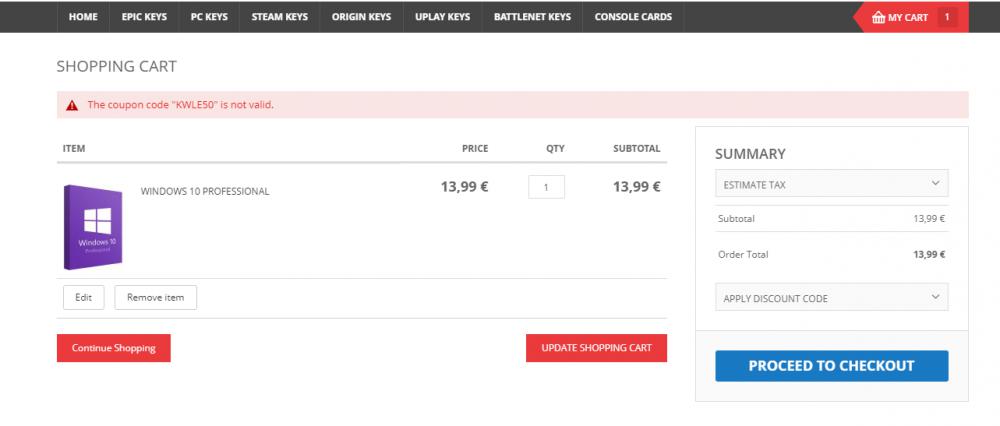
Task: Go to Epic Keys category
Action: pyautogui.click(x=144, y=17)
